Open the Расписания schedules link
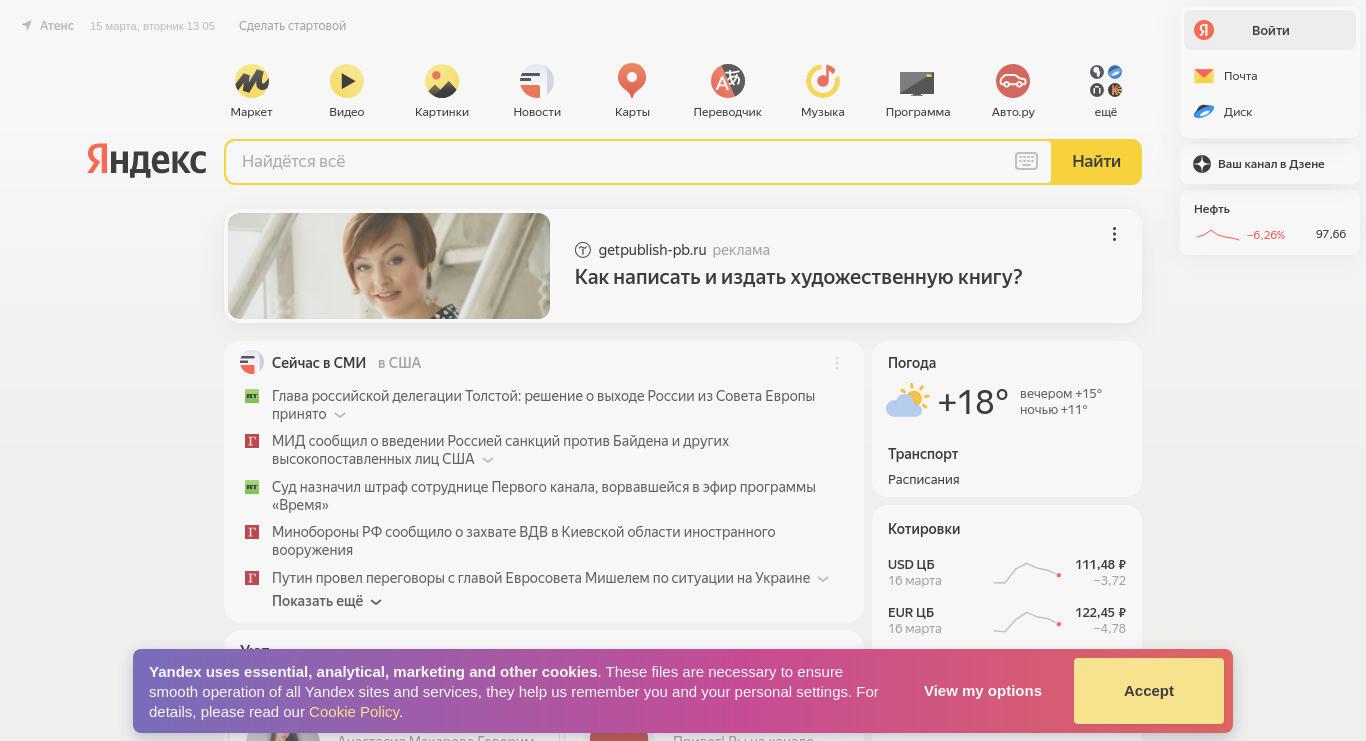This screenshot has width=1366, height=741. tap(924, 480)
